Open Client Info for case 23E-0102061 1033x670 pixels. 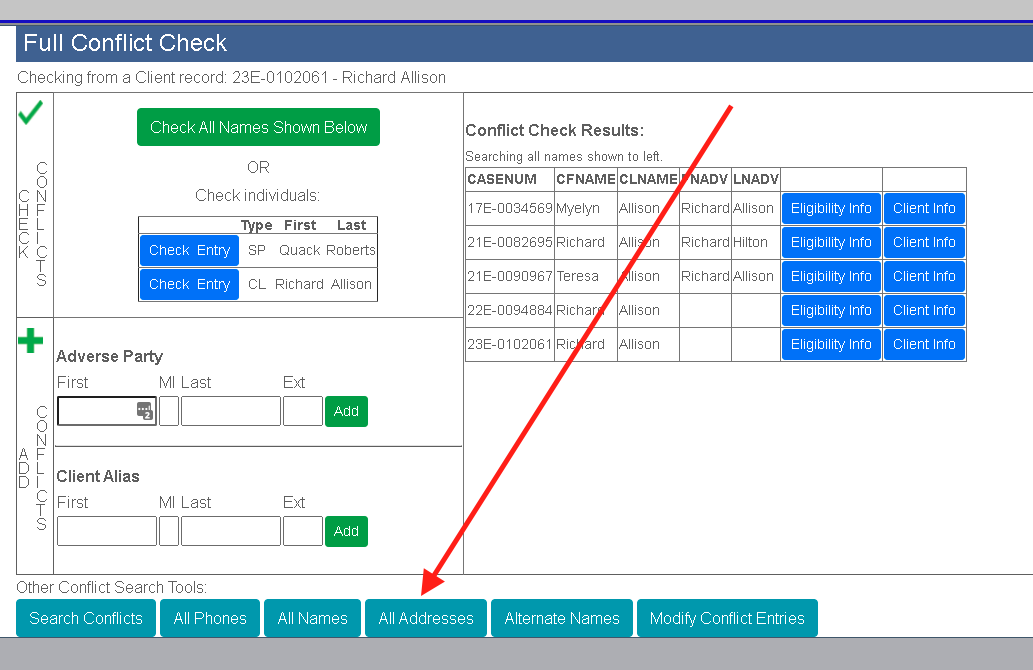coord(924,344)
